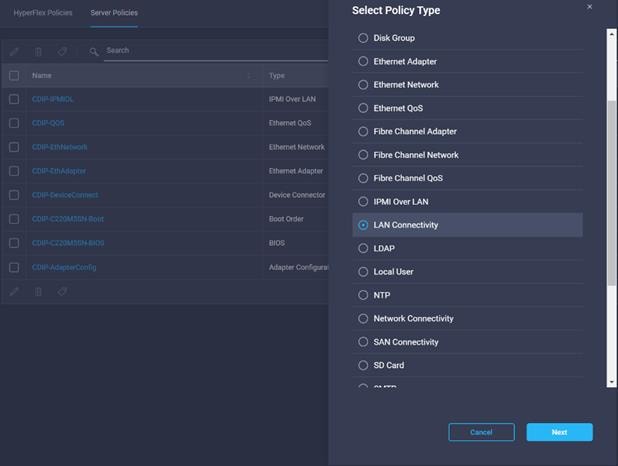Select the LAN Connectivity radio button

[x=363, y=225]
